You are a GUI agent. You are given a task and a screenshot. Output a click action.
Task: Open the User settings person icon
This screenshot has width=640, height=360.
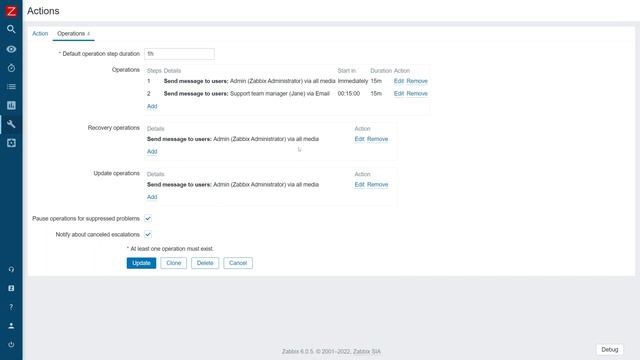point(11,326)
